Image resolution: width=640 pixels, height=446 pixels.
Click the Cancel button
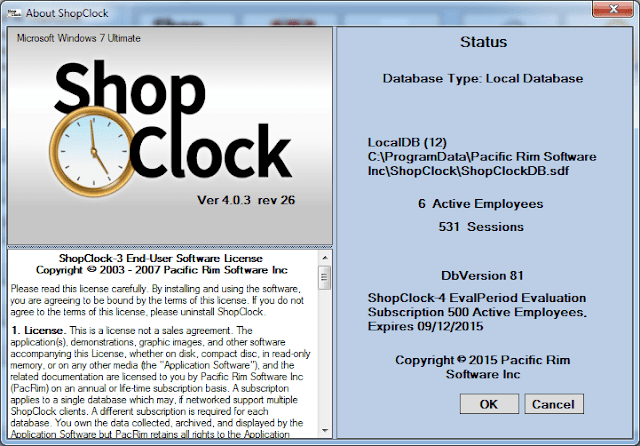554,404
